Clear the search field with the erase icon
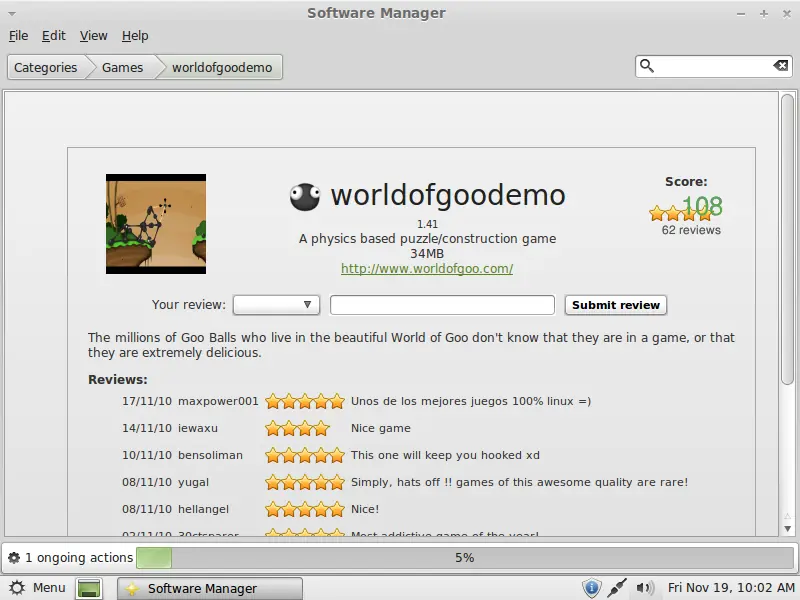 point(780,66)
